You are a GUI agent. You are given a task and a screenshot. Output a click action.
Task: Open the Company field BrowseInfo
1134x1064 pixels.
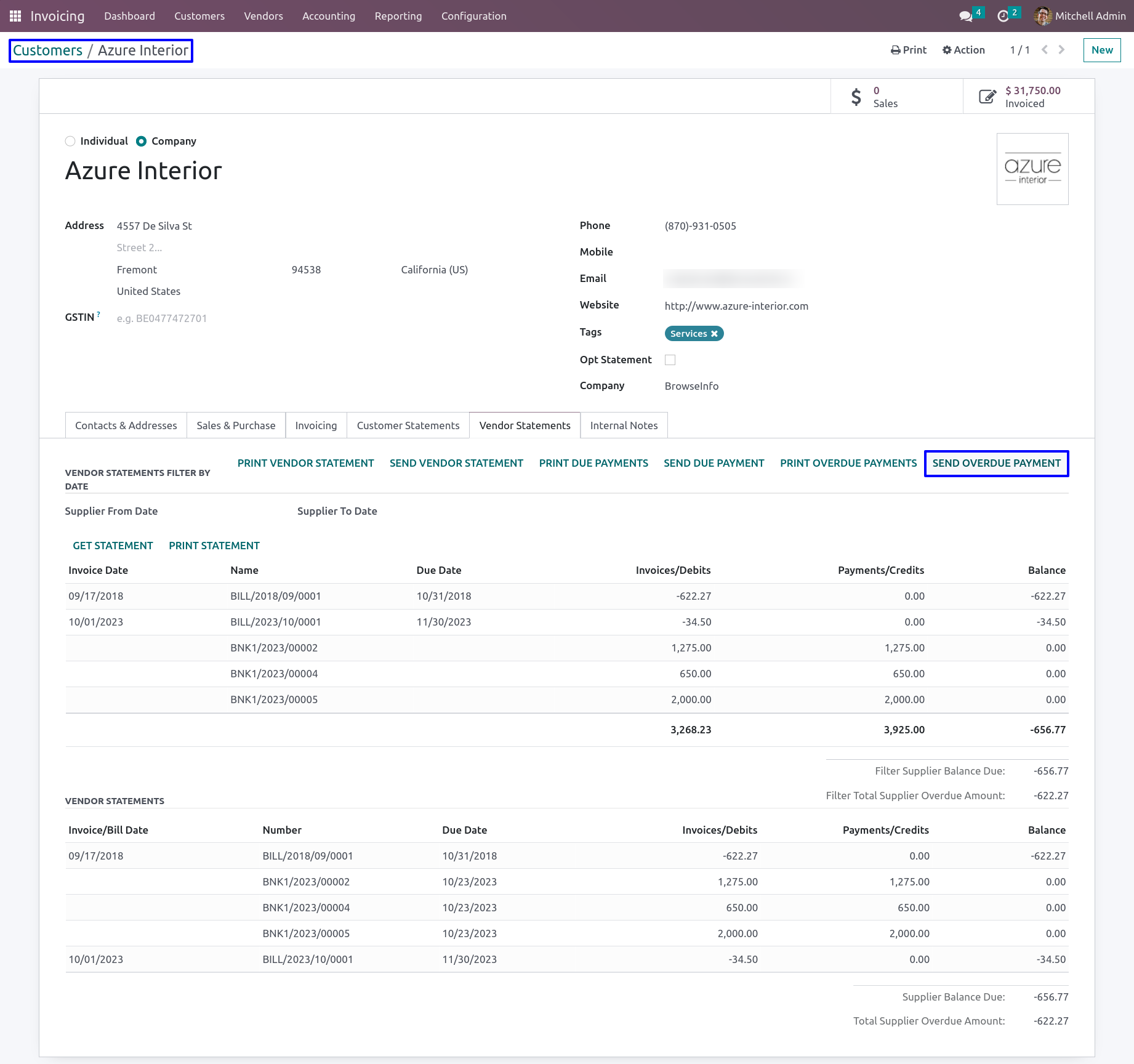coord(691,386)
